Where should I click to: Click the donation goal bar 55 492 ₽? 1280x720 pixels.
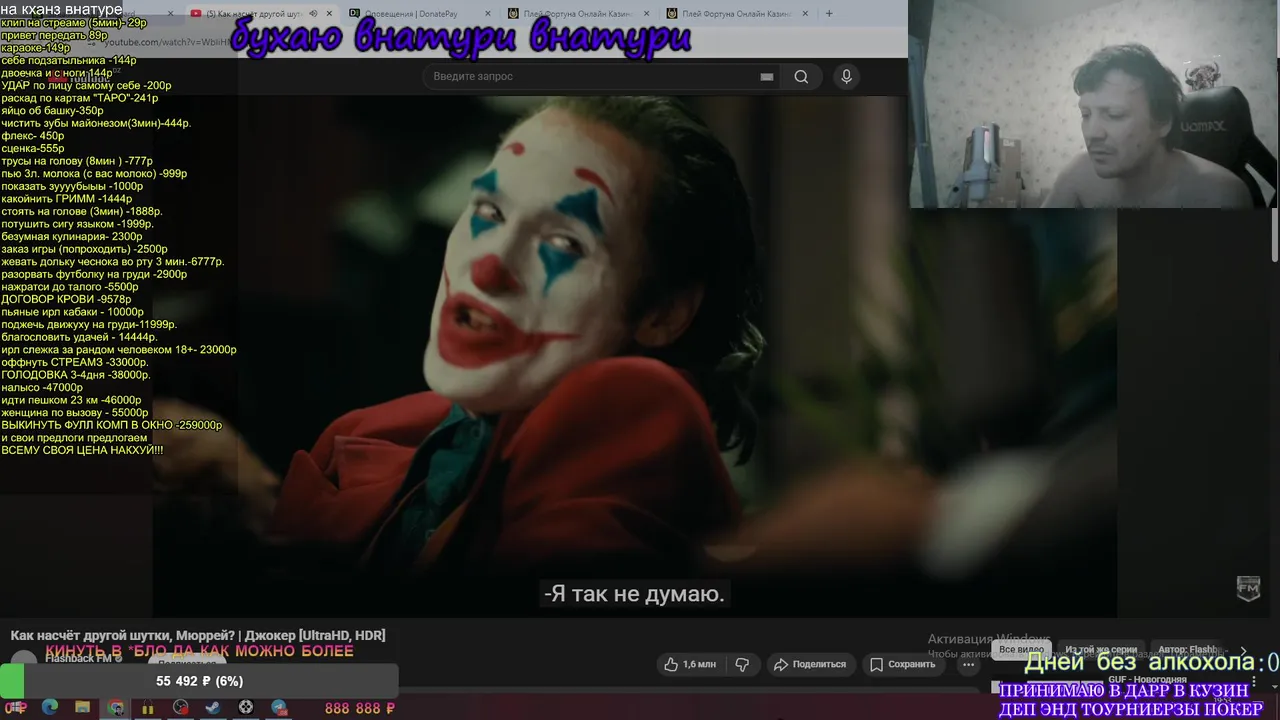[199, 681]
